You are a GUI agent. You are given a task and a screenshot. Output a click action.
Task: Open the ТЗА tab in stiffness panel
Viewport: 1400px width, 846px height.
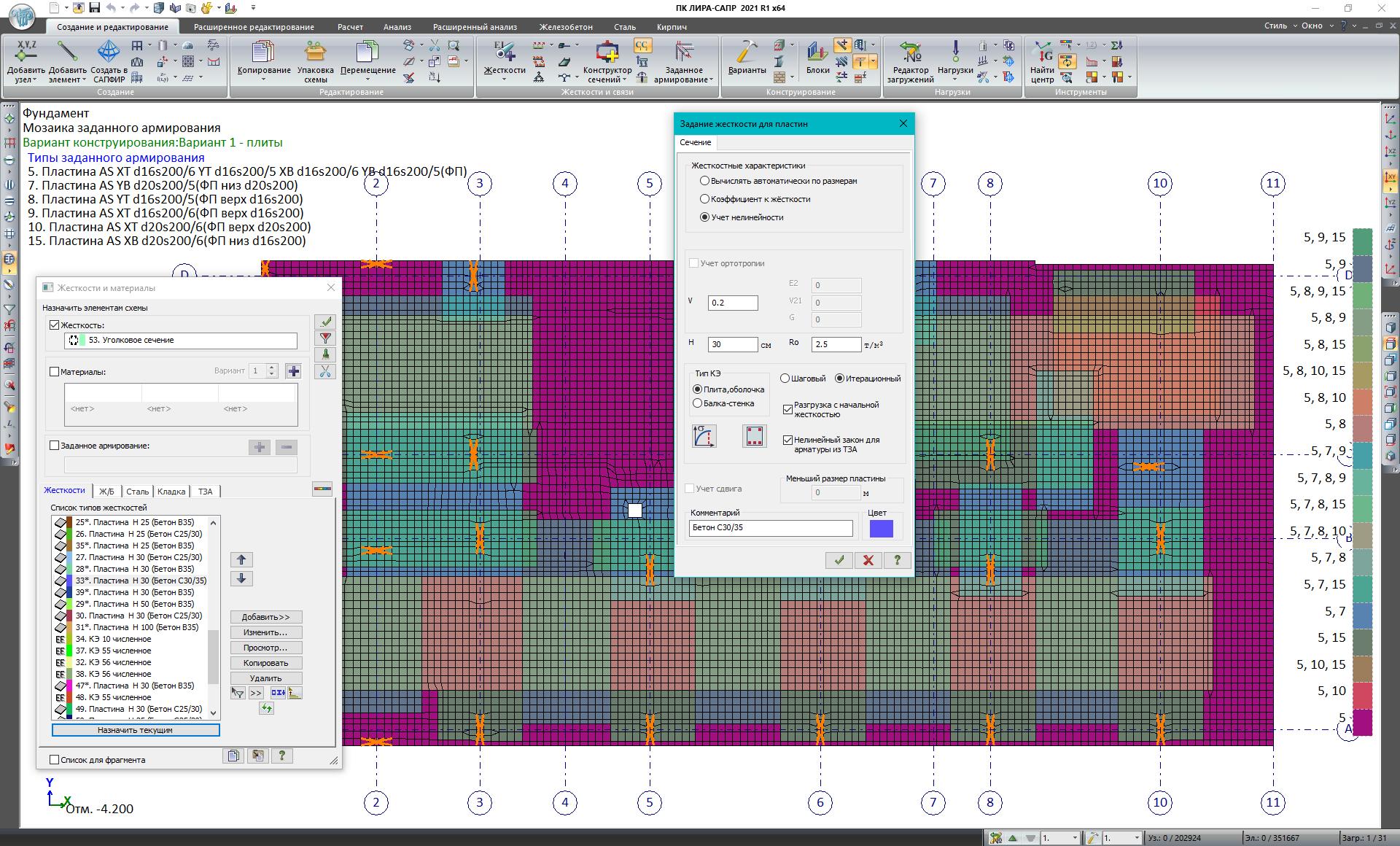click(206, 492)
